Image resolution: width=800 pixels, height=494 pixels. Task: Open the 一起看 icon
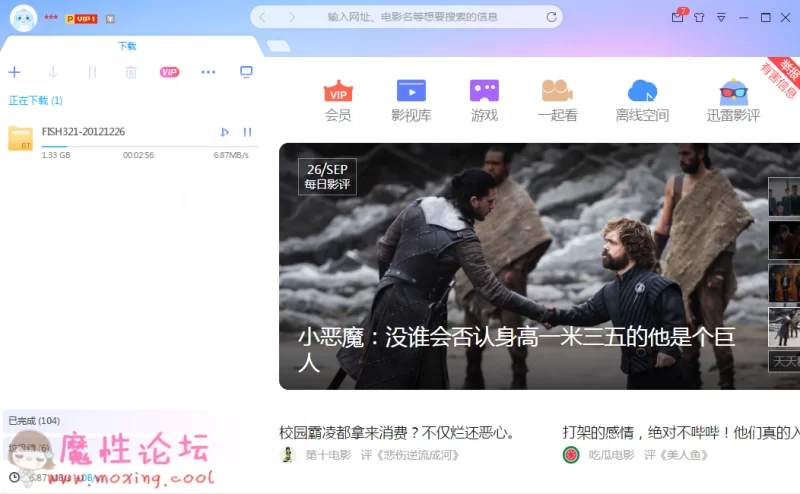(x=557, y=101)
